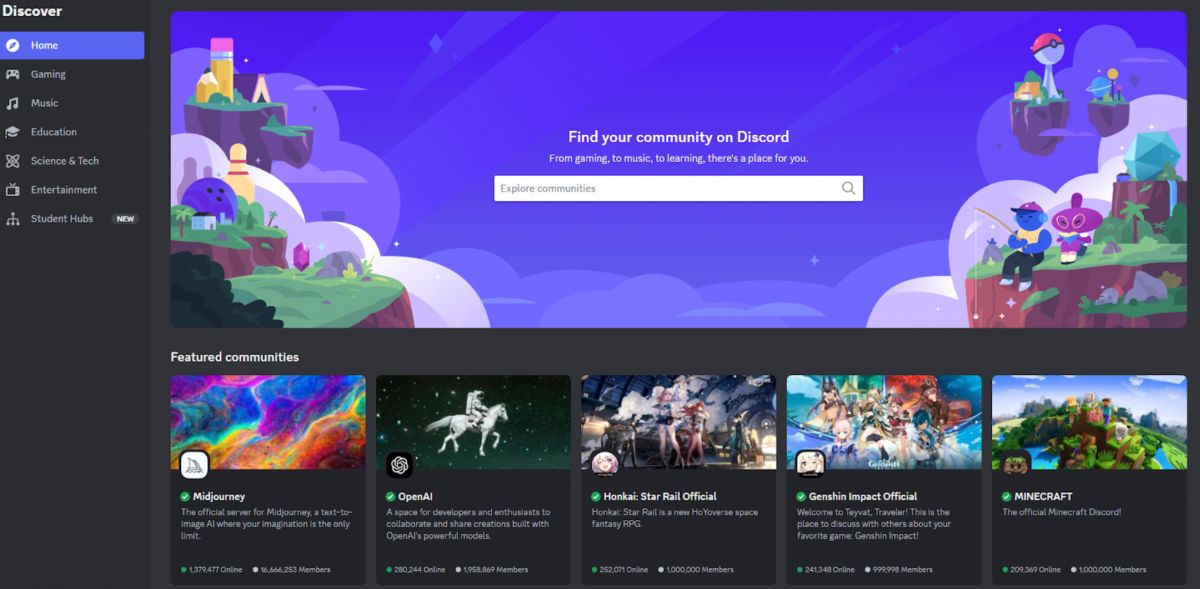This screenshot has height=589, width=1200.
Task: Open the Entertainment category
Action: click(72, 190)
